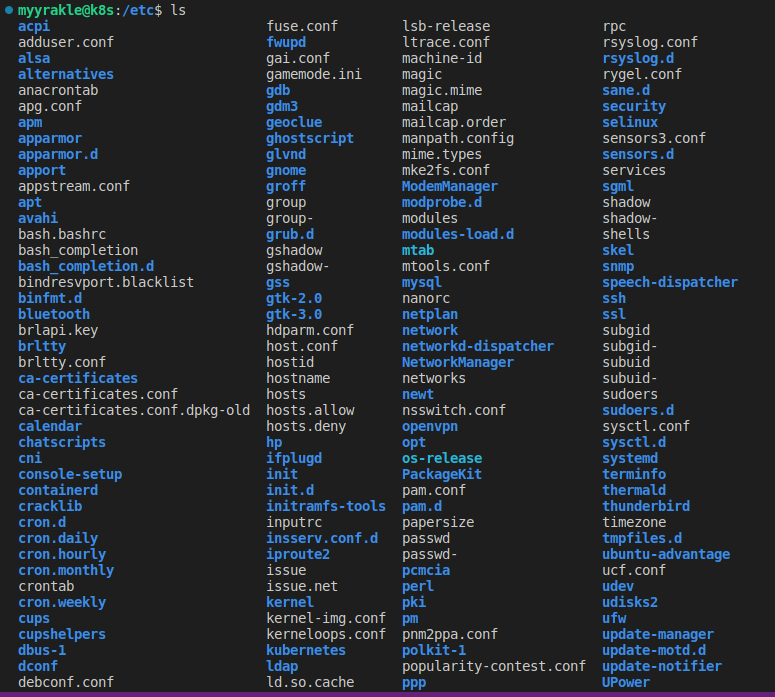775x697 pixels.
Task: Click 'issue.net' file name
Action: pos(302,586)
